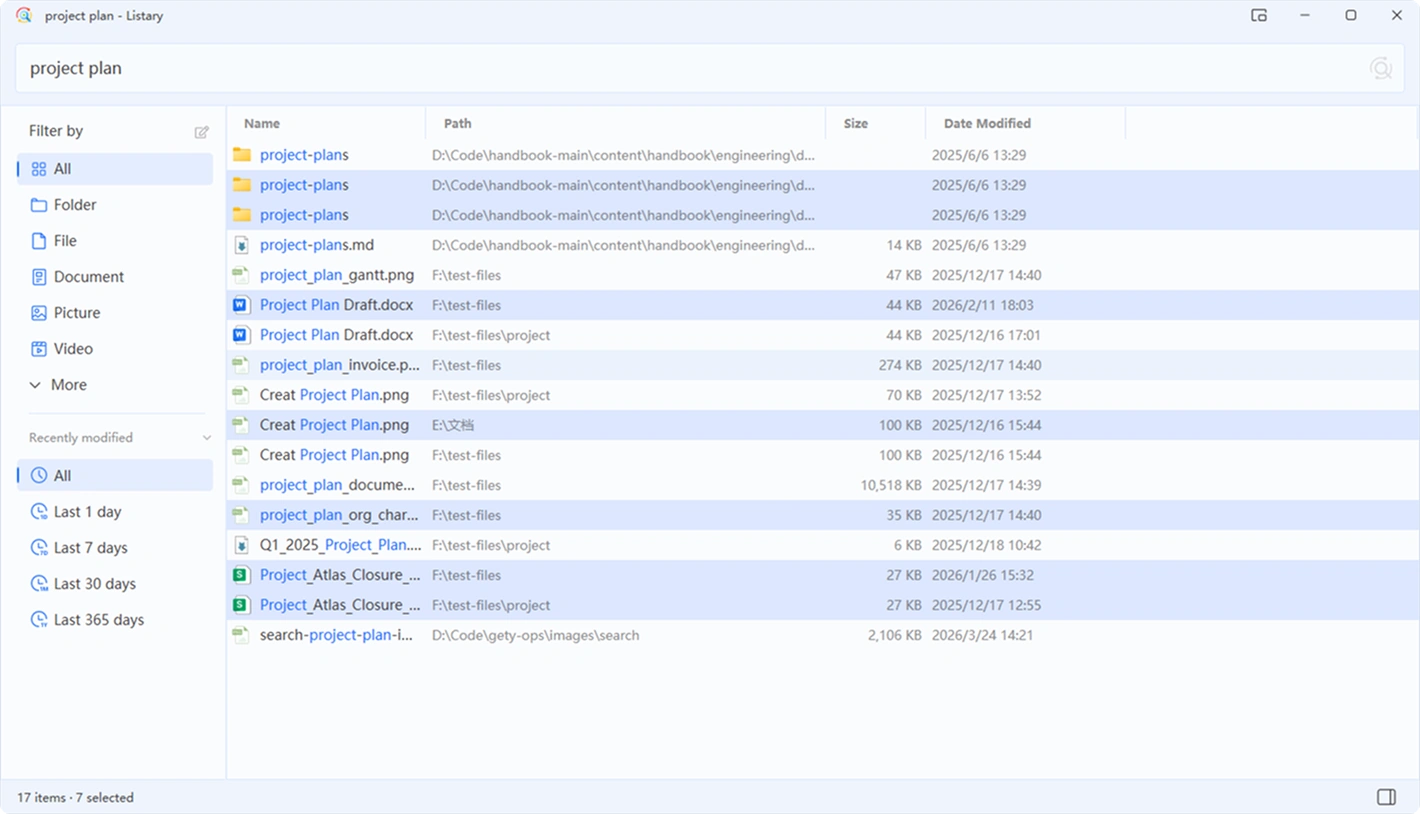Click image icon of project_plan_org_char row
This screenshot has width=1420, height=814.
coord(241,515)
